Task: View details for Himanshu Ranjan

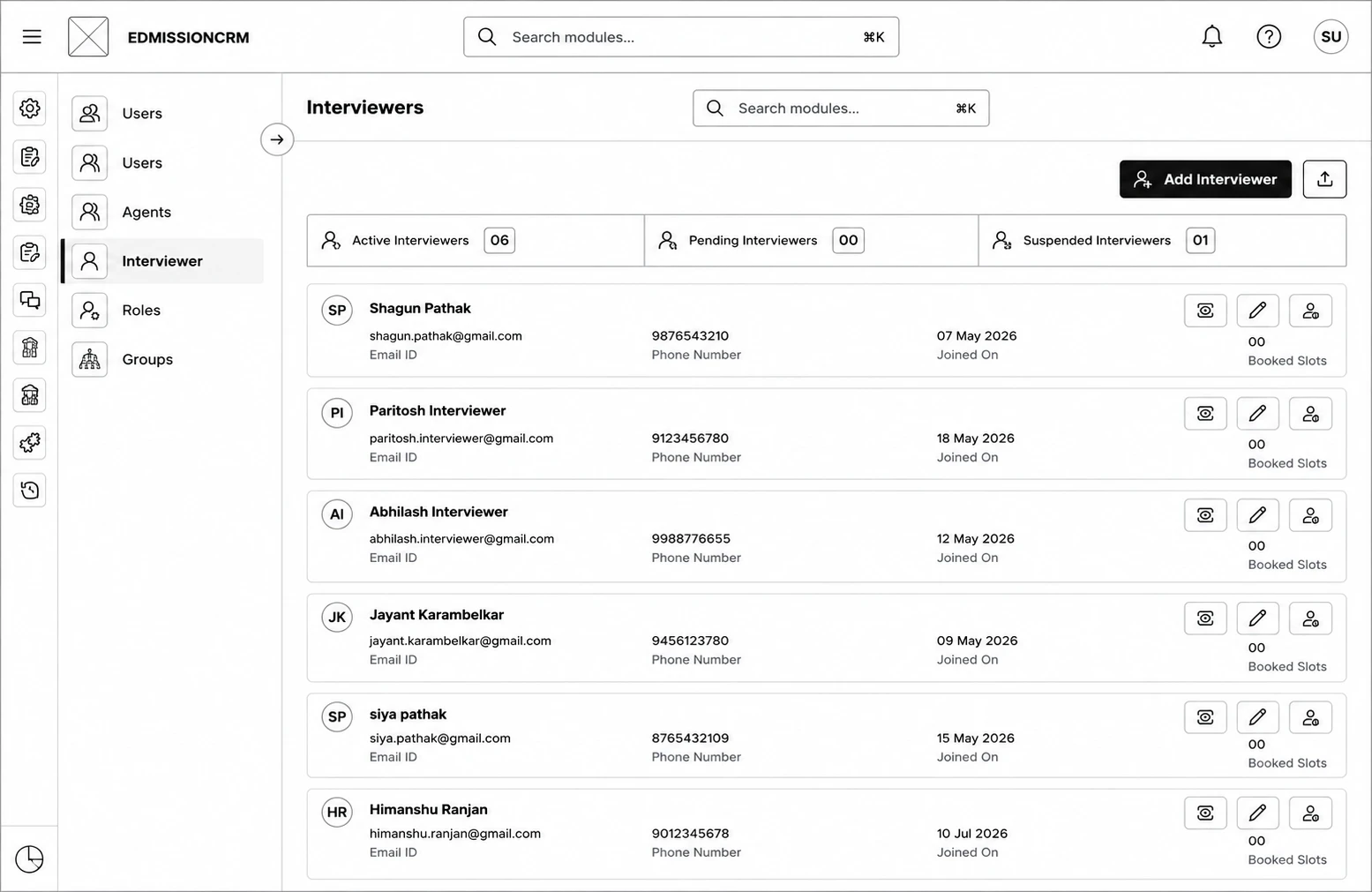Action: point(1205,813)
